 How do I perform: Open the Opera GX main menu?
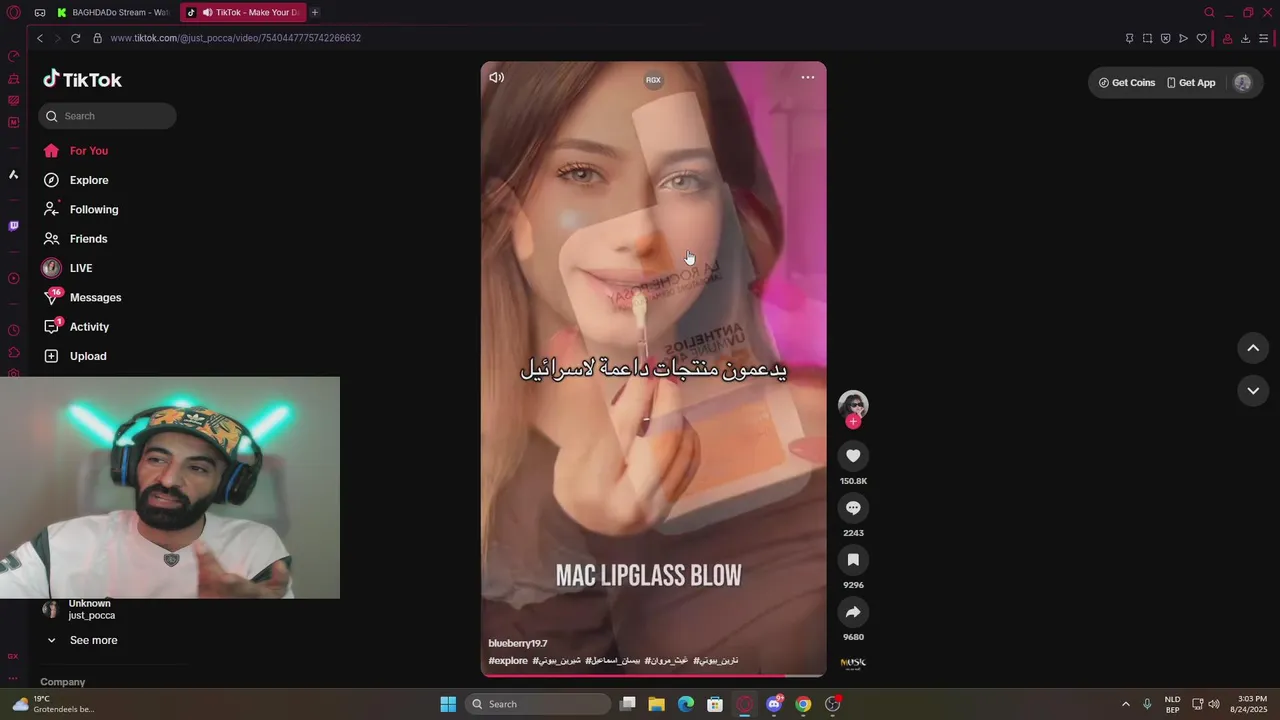coord(13,12)
